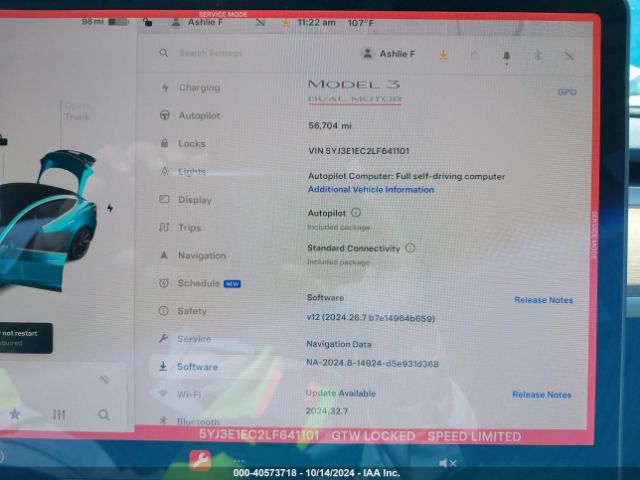The image size is (640, 480).
Task: Tap the Autopilot steering wheel icon
Action: tap(164, 115)
